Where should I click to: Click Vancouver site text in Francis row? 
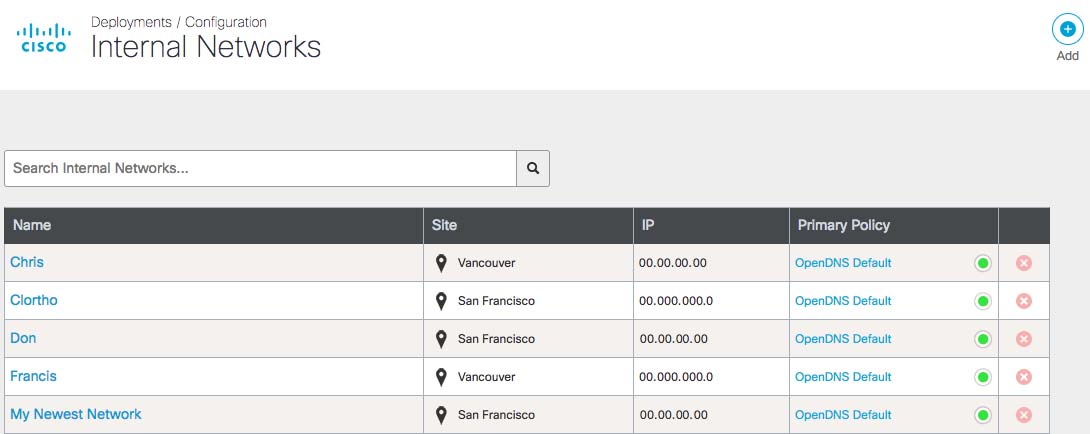[487, 377]
